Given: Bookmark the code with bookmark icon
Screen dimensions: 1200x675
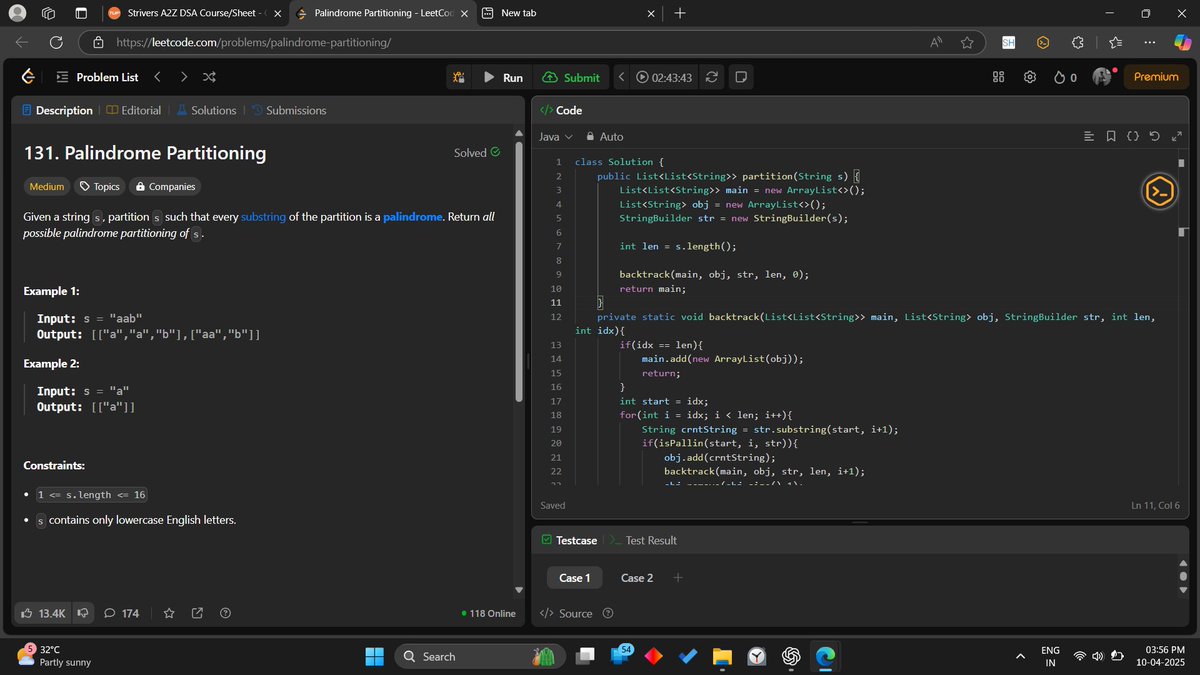Looking at the screenshot, I should [x=1111, y=136].
